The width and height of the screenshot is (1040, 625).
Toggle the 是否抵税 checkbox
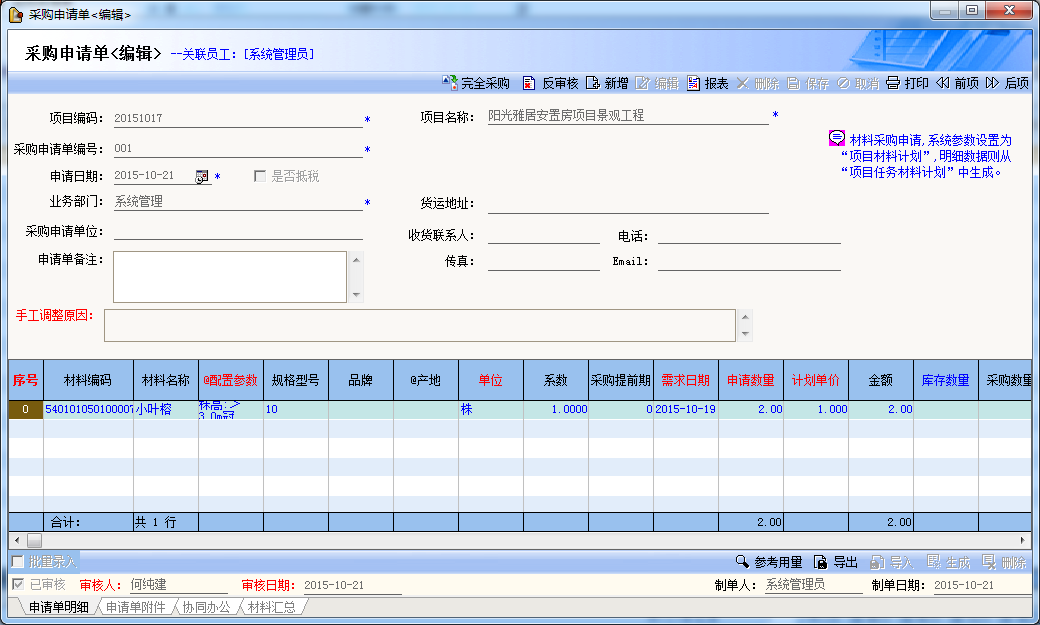click(260, 176)
